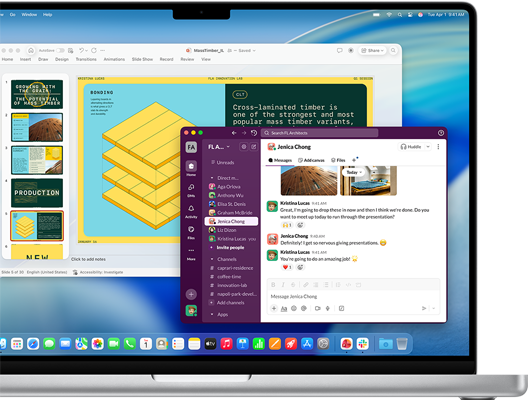Click the compose new message icon in Slack
The image size is (529, 401).
tap(254, 147)
